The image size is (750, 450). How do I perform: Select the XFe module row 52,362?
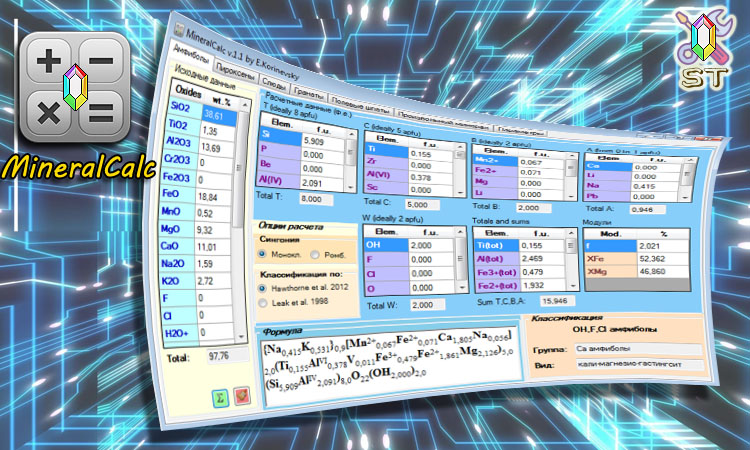click(637, 259)
